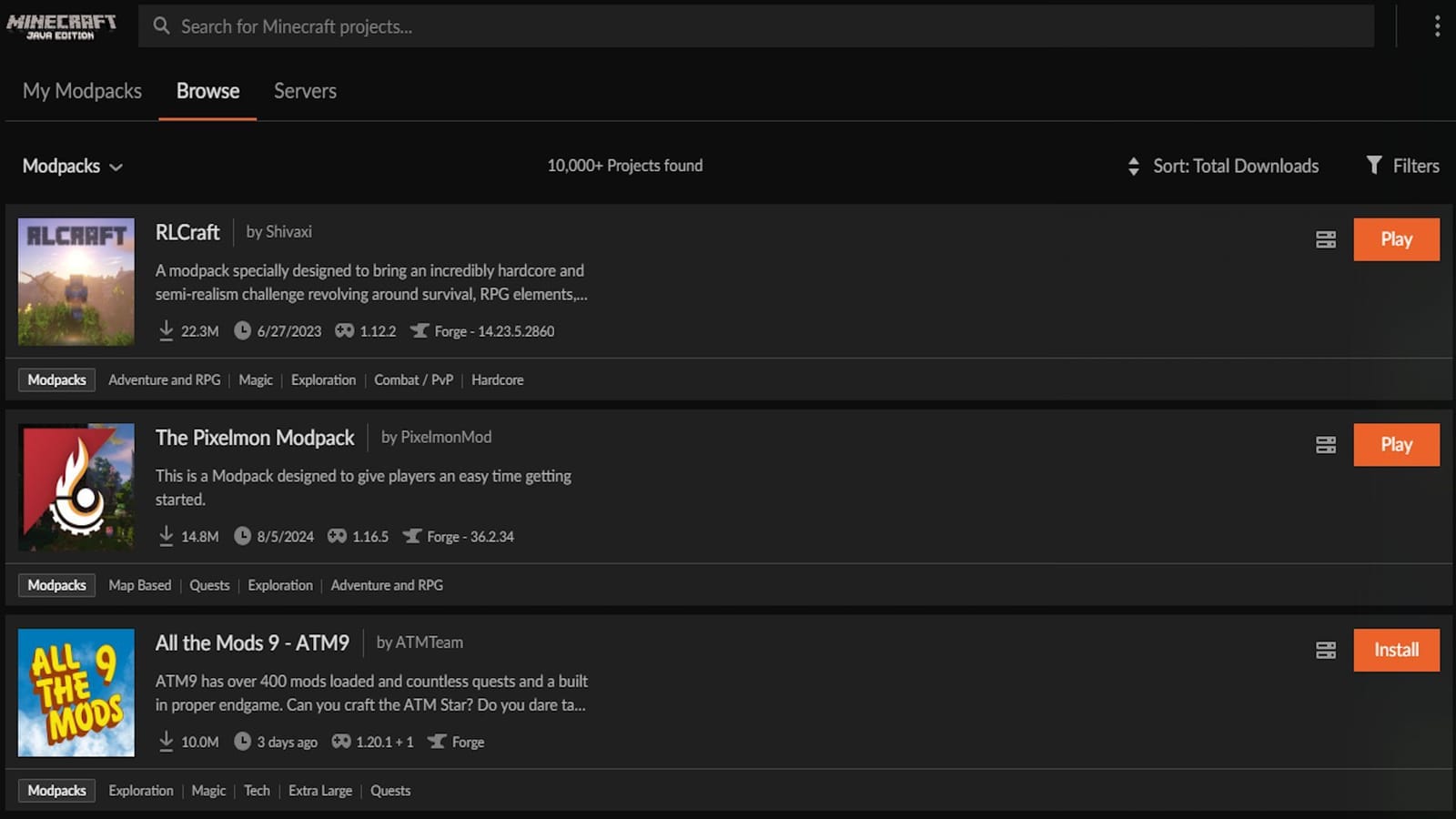Switch to the My Modpacks tab
Viewport: 1456px width, 819px height.
point(82,90)
